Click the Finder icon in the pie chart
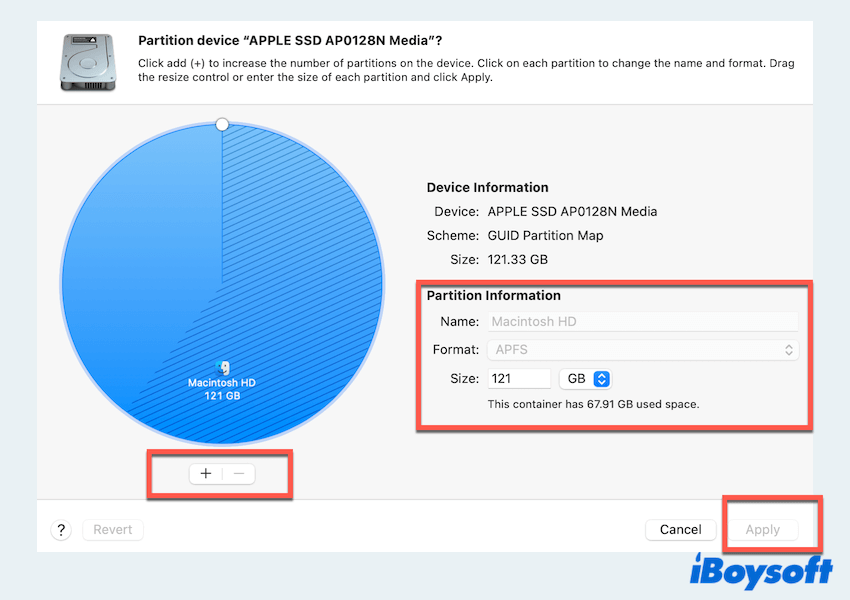This screenshot has width=850, height=600. (222, 368)
